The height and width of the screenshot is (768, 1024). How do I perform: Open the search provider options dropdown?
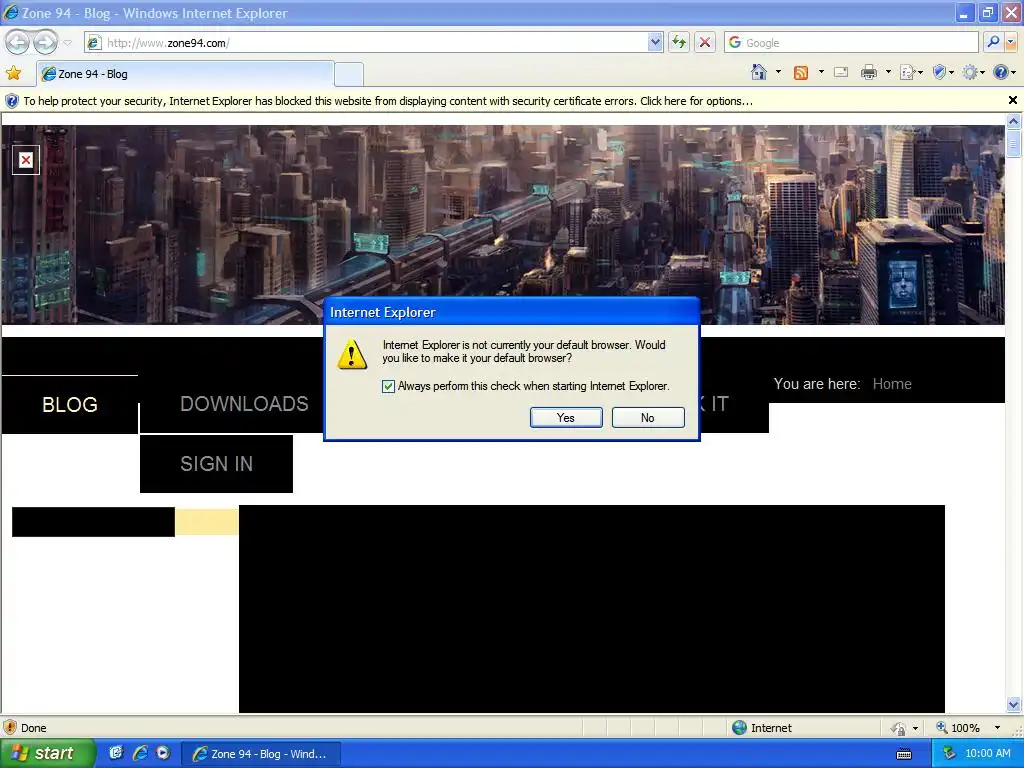1011,42
